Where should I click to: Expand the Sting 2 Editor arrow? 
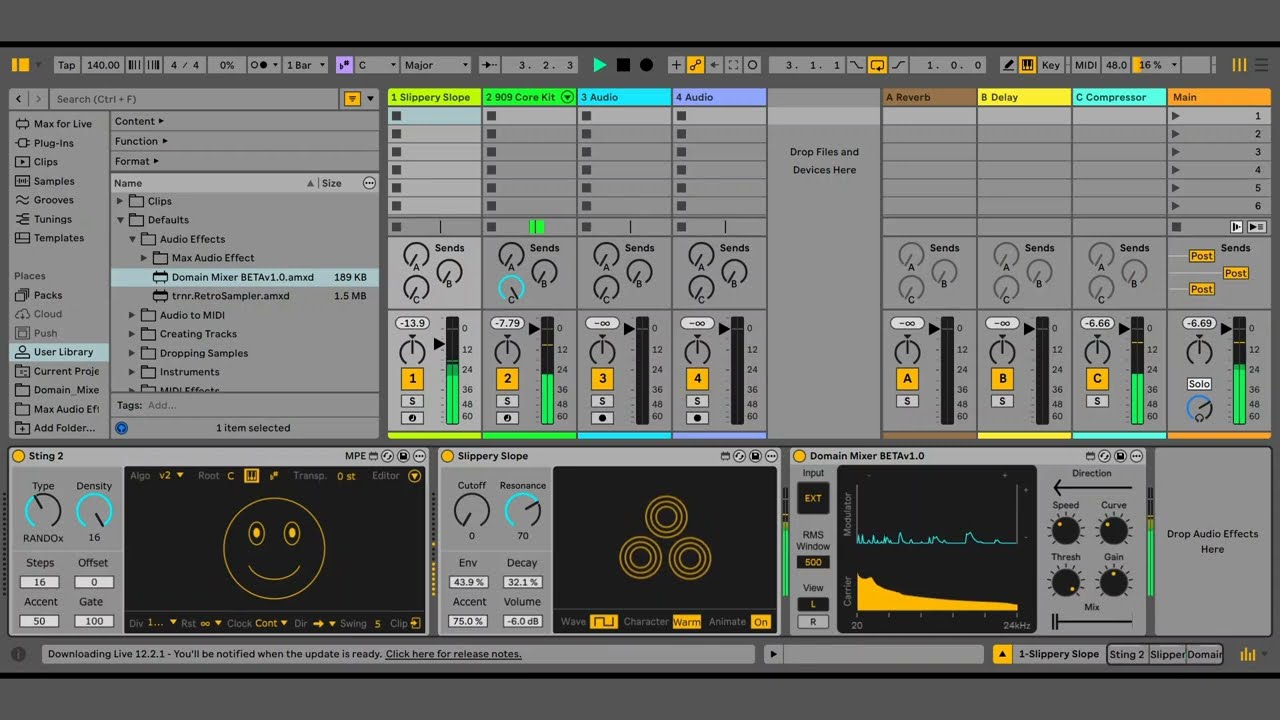(415, 476)
